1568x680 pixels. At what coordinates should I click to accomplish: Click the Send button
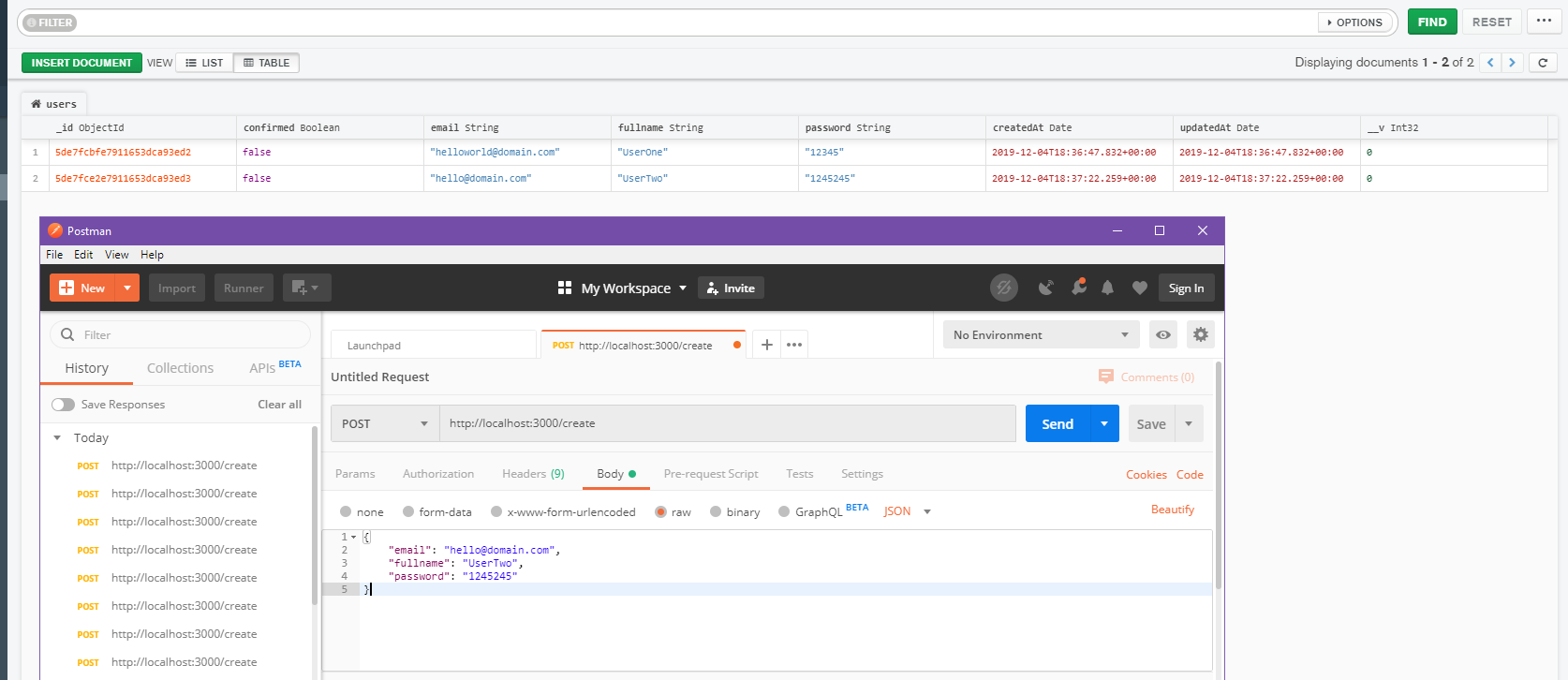[1058, 423]
